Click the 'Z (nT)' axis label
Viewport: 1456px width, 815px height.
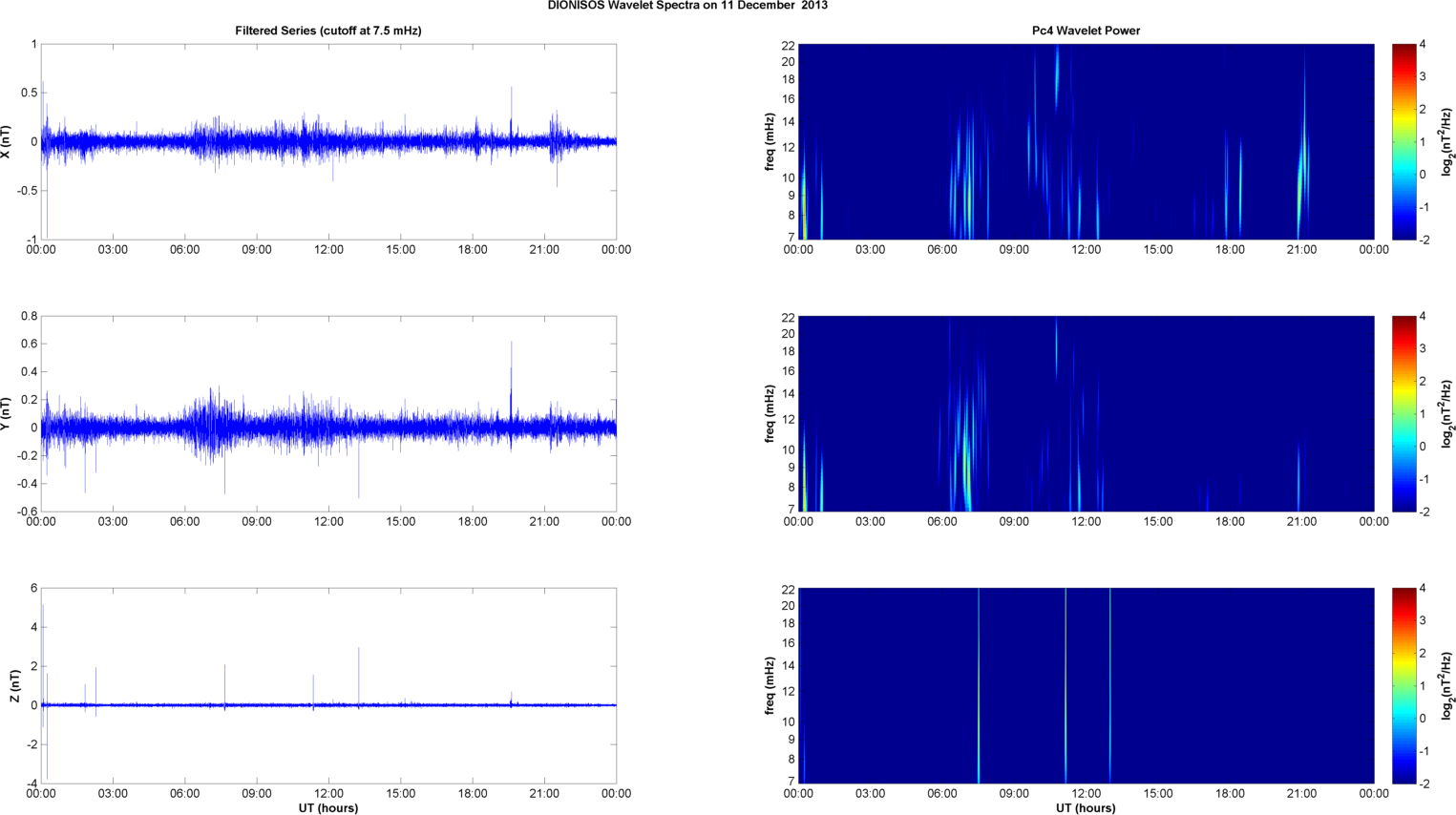(x=14, y=685)
